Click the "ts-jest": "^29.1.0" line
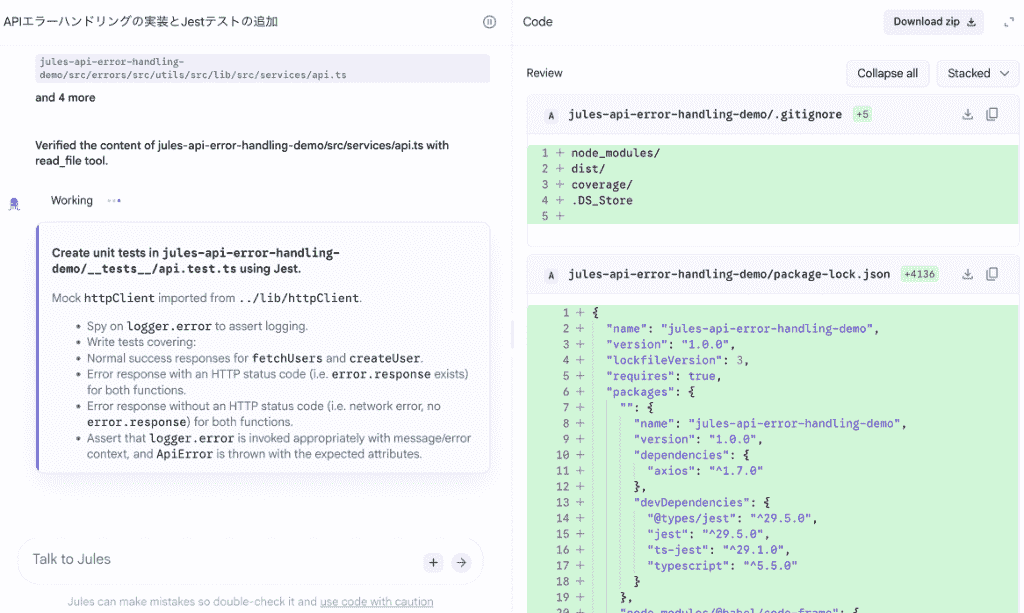This screenshot has width=1024, height=613. tap(773, 550)
